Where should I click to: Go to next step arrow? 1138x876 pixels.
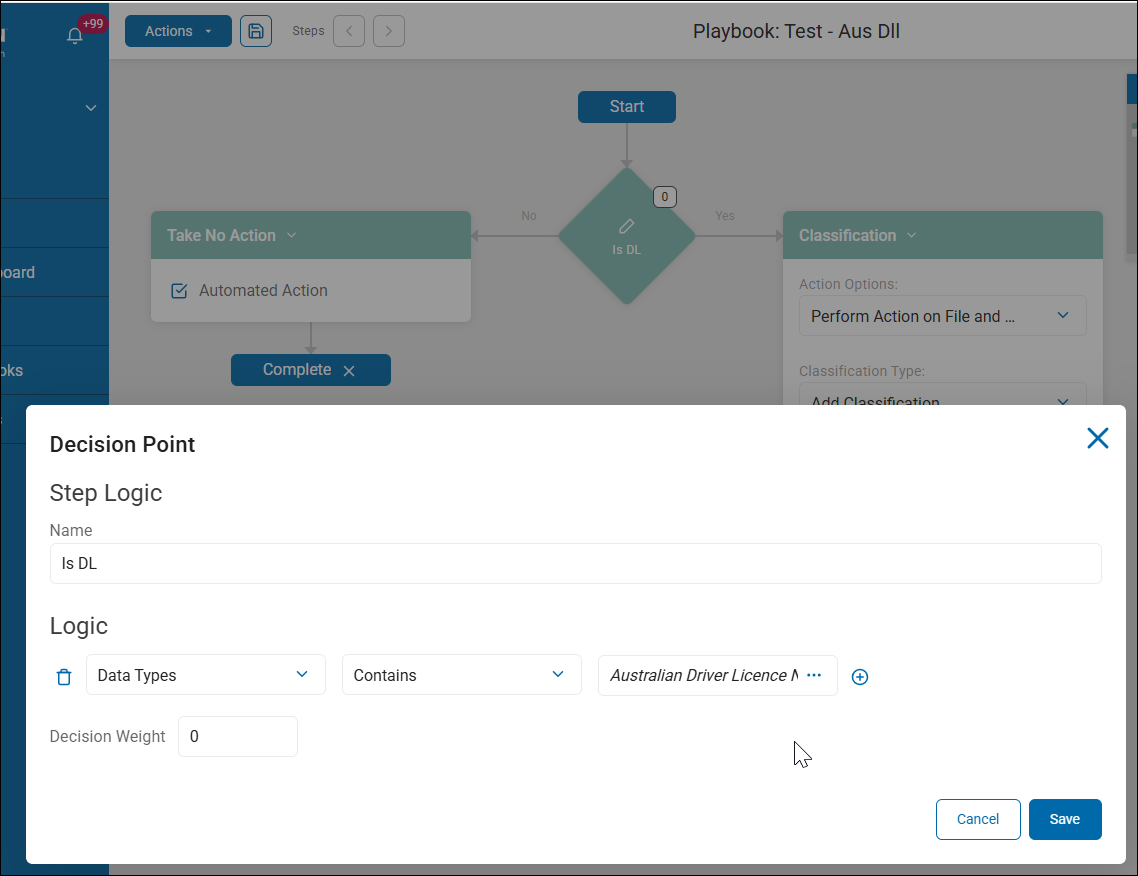[389, 31]
